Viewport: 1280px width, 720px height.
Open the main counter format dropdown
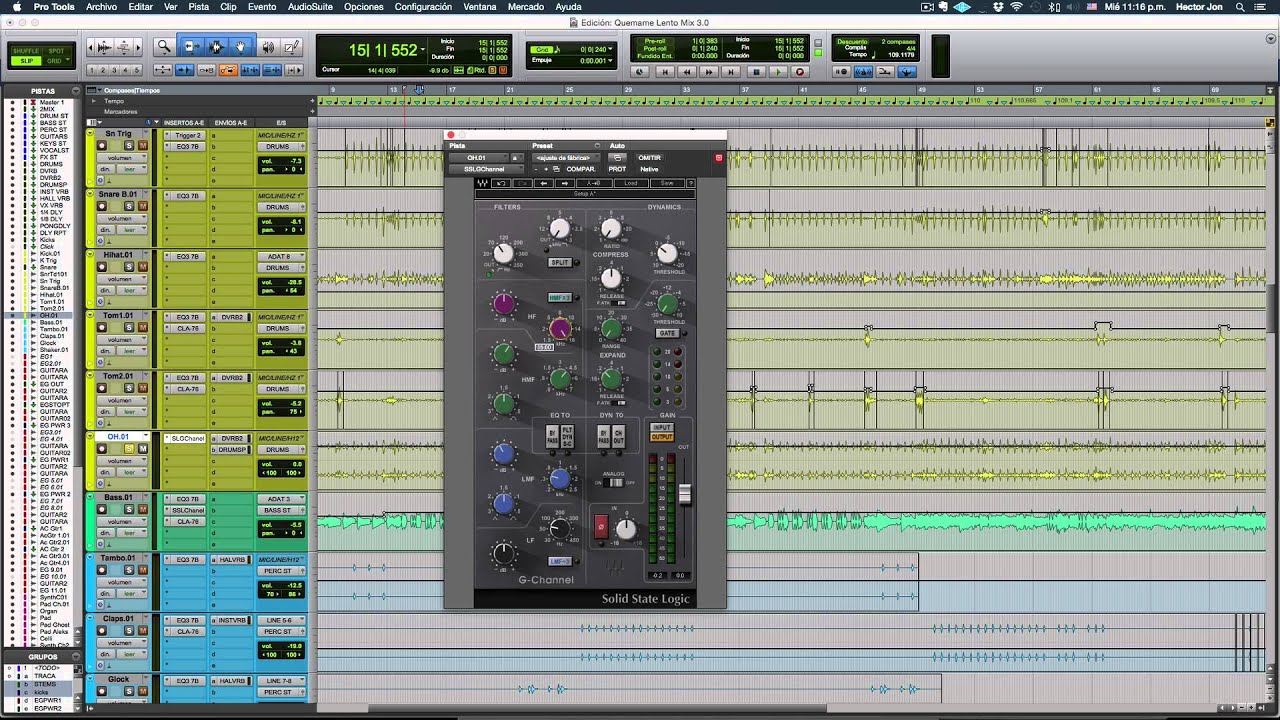[423, 48]
